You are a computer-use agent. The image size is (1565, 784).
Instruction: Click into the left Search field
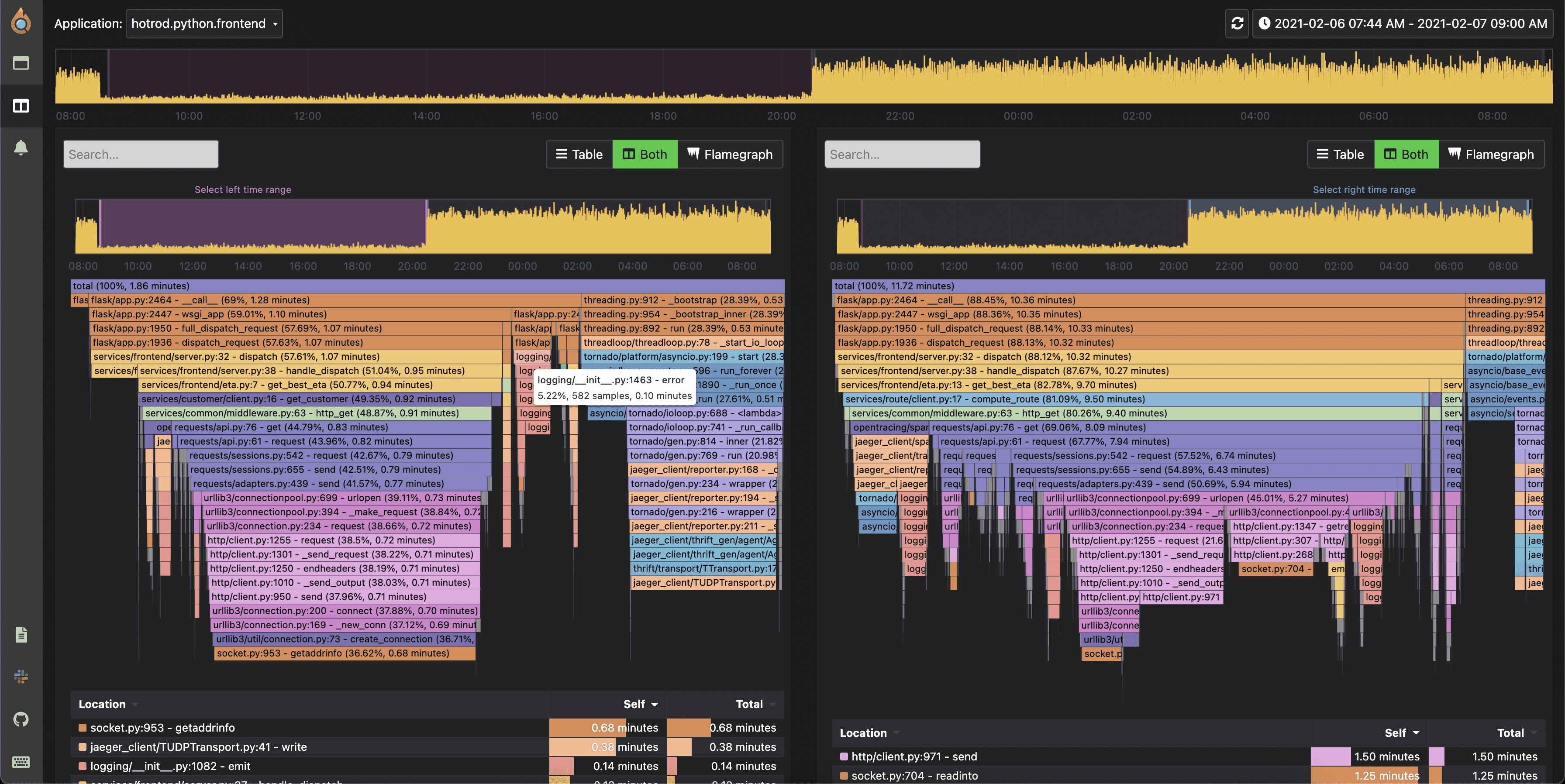140,154
